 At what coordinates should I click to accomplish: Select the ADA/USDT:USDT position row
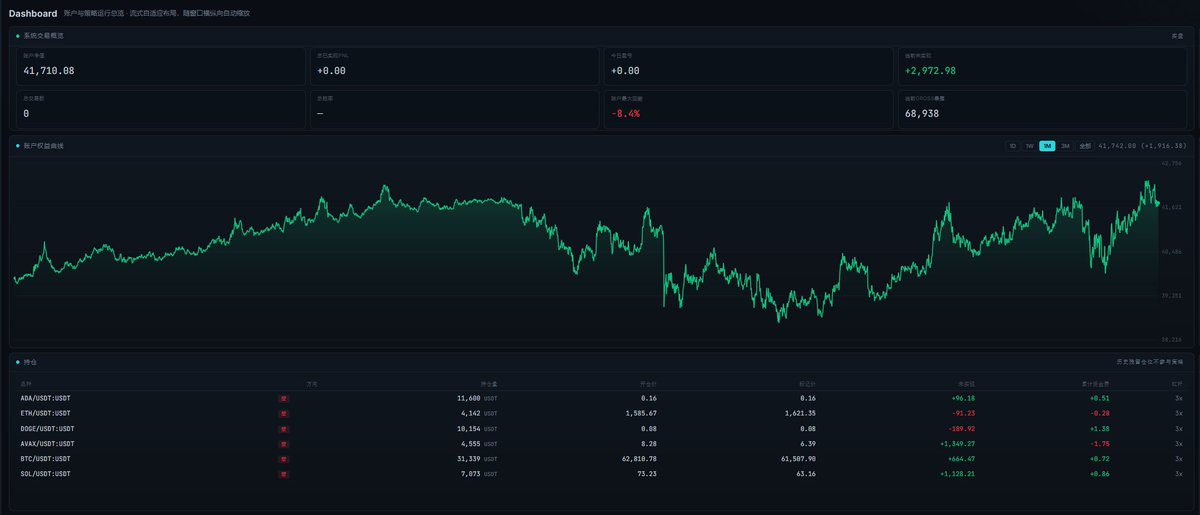point(600,398)
